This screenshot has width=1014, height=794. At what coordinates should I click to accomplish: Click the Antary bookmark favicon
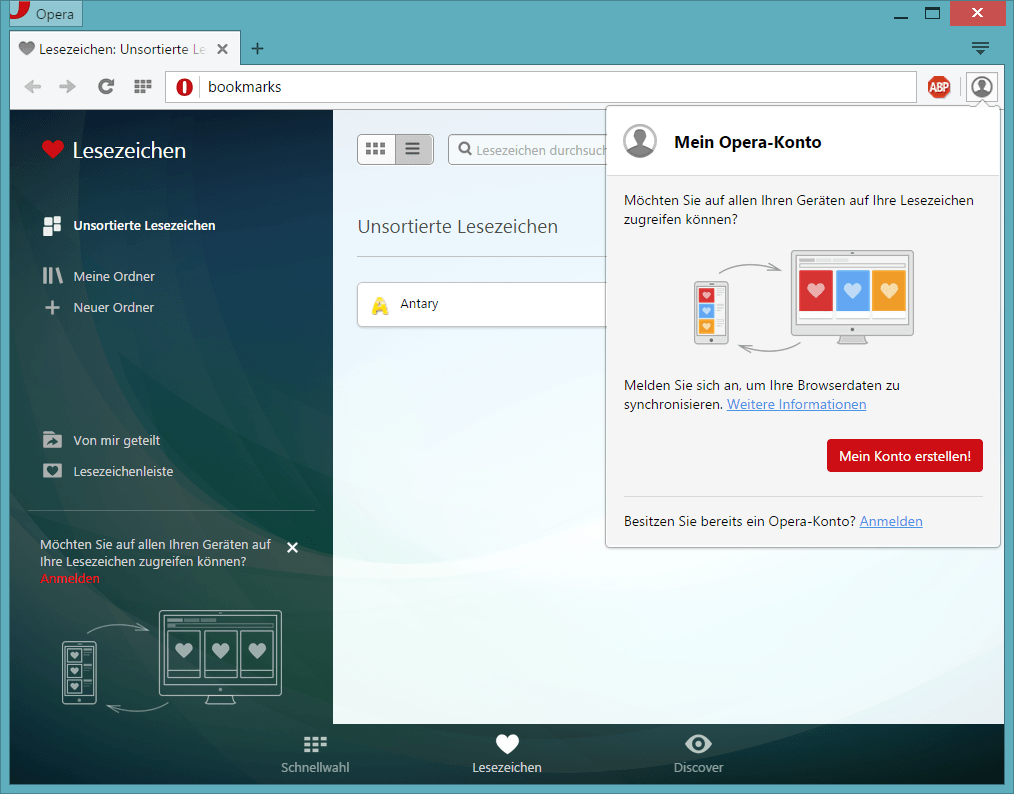(380, 305)
